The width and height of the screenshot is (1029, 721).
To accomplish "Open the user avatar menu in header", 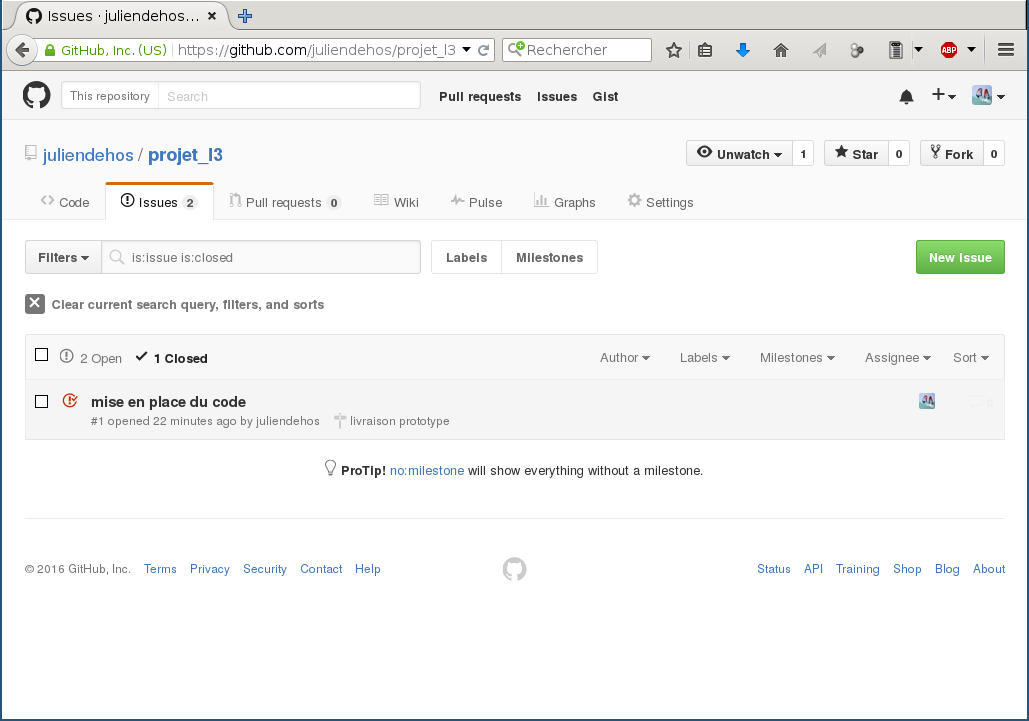I will click(x=988, y=96).
